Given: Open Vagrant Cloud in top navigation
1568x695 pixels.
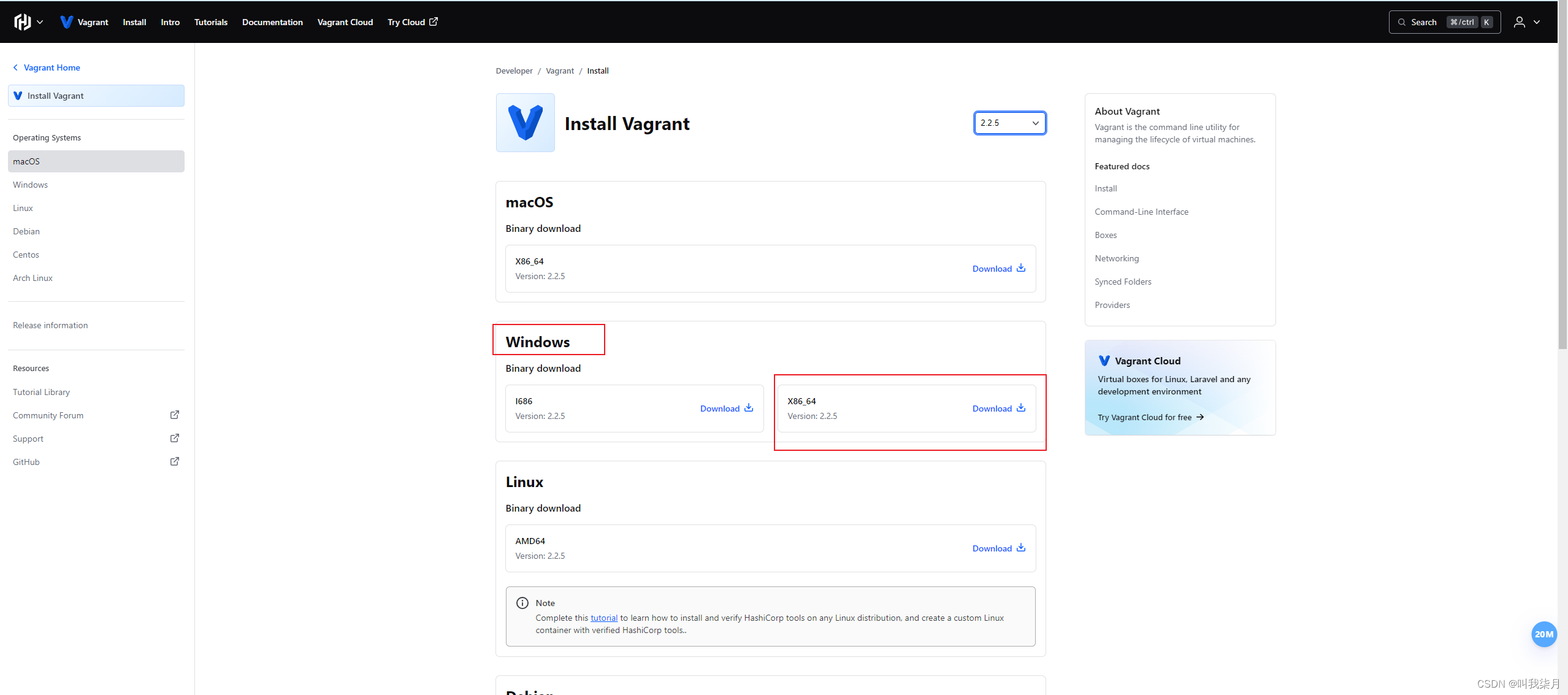Looking at the screenshot, I should click(345, 22).
